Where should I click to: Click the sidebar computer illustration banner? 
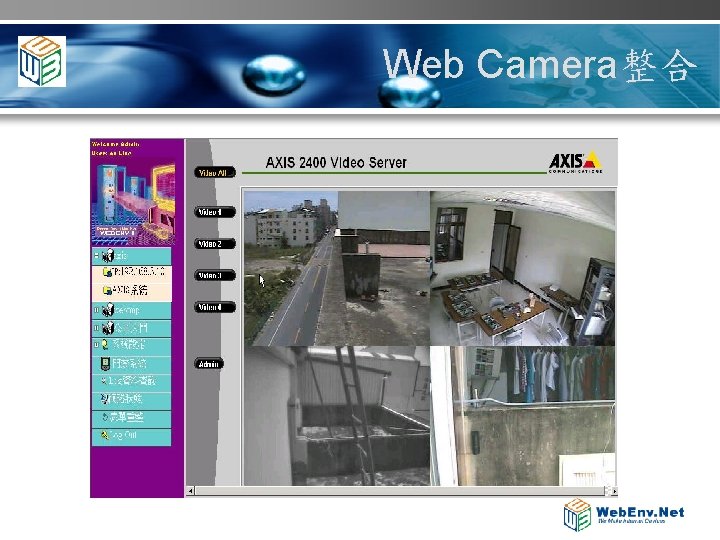(132, 202)
